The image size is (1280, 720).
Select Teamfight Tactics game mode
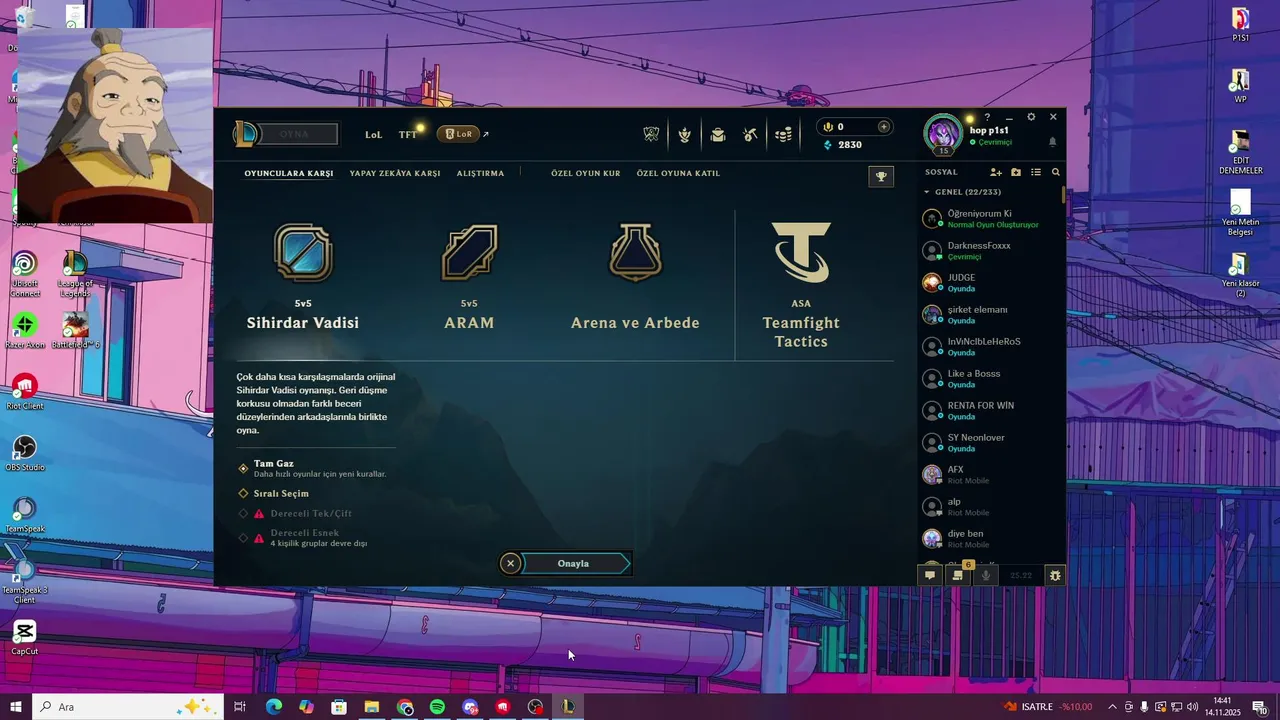tap(801, 284)
